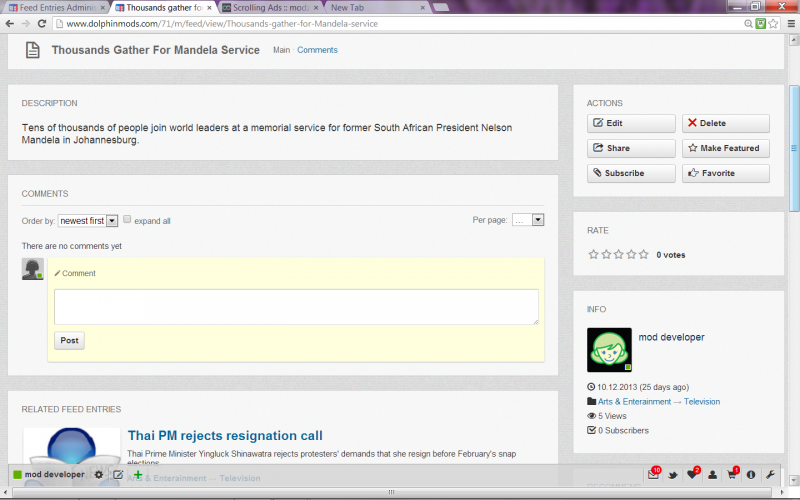Screen dimensions: 800x500
Task: Click the address bar URL field
Action: coord(398,23)
